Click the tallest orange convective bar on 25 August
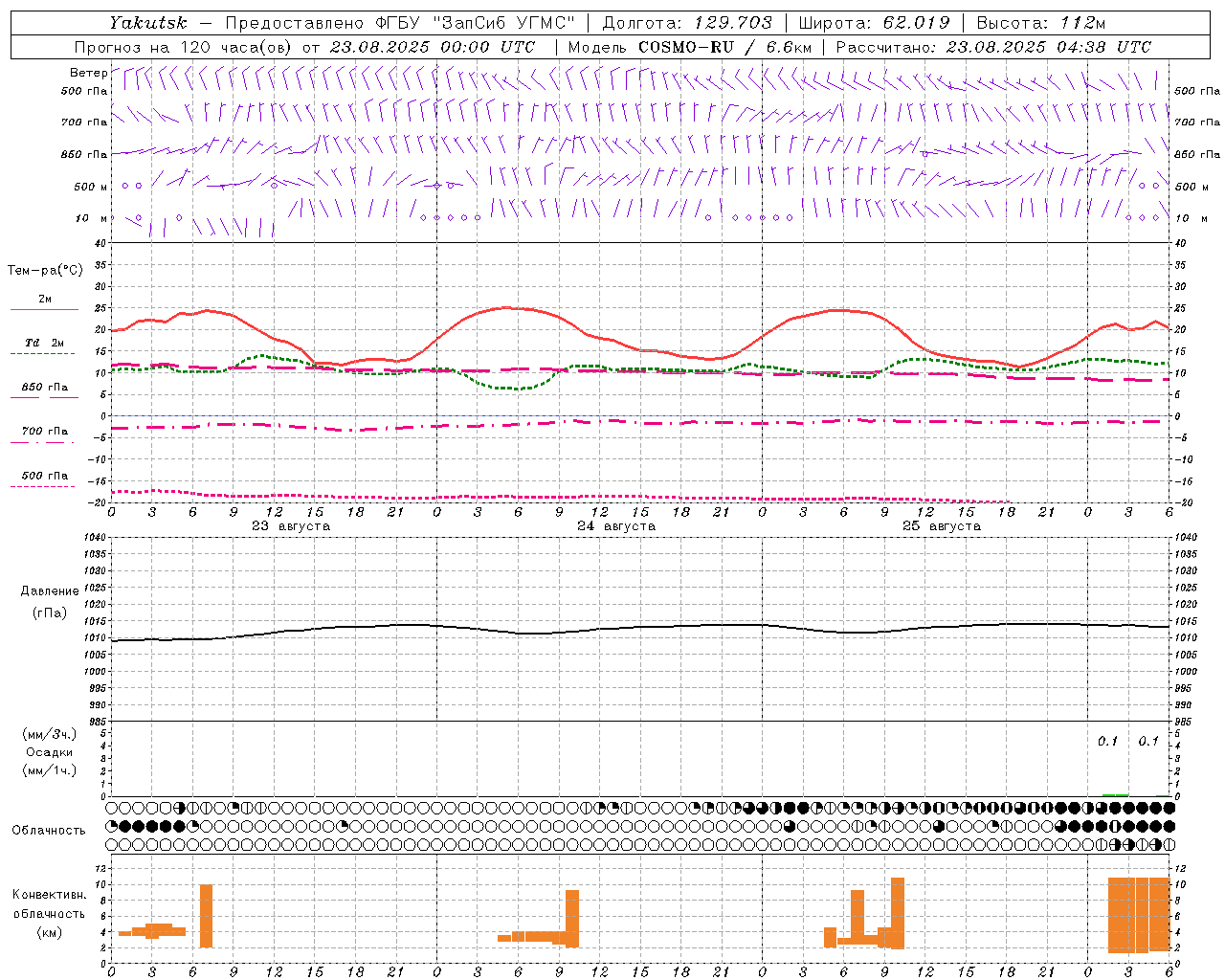1225x980 pixels. (897, 912)
